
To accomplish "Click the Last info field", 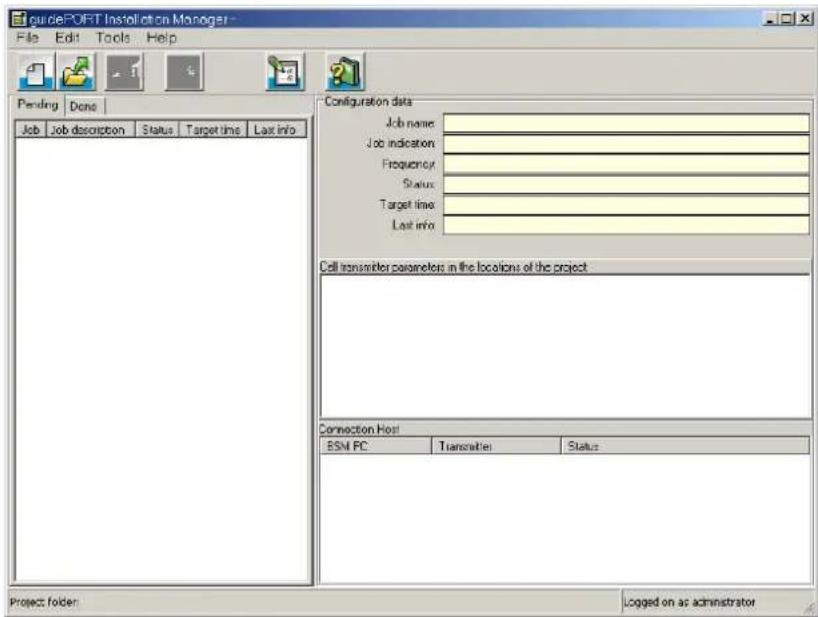I will coord(627,225).
